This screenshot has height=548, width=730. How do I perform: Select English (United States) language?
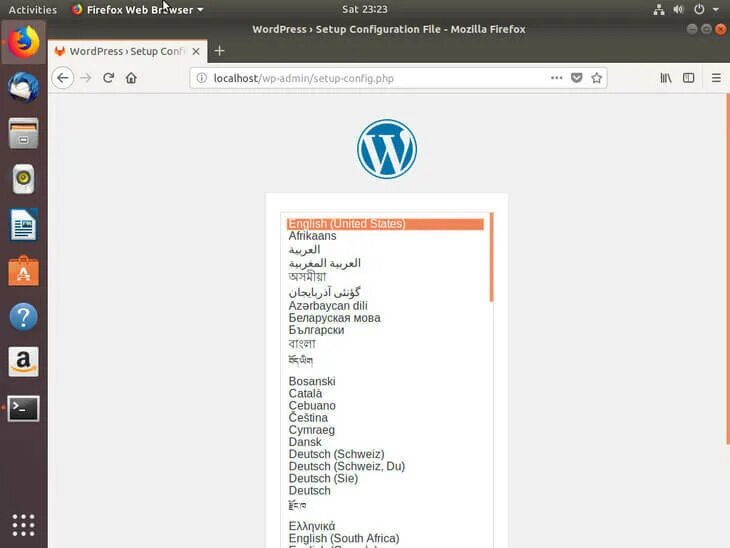pos(385,224)
